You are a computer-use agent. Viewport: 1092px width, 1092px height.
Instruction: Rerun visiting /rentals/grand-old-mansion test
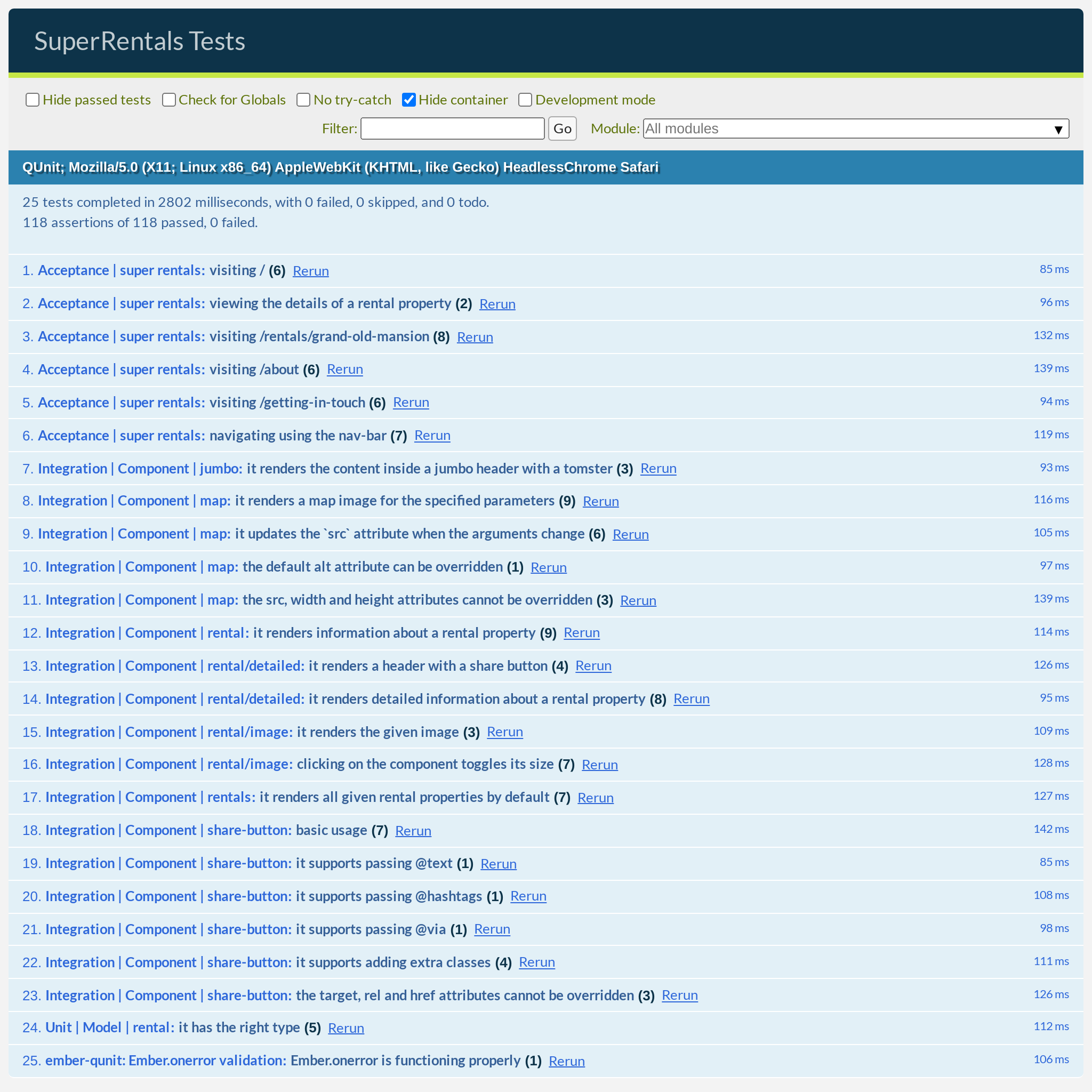pos(475,338)
